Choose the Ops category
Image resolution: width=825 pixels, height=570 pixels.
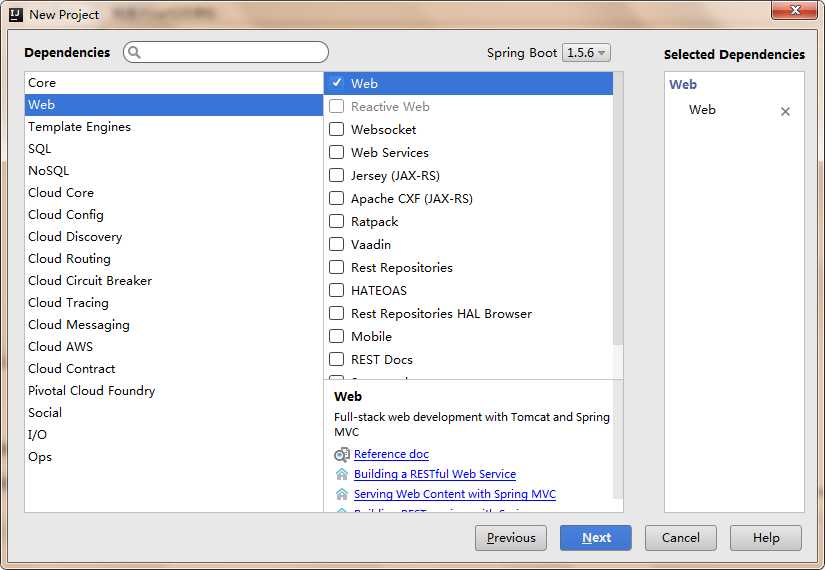point(174,457)
